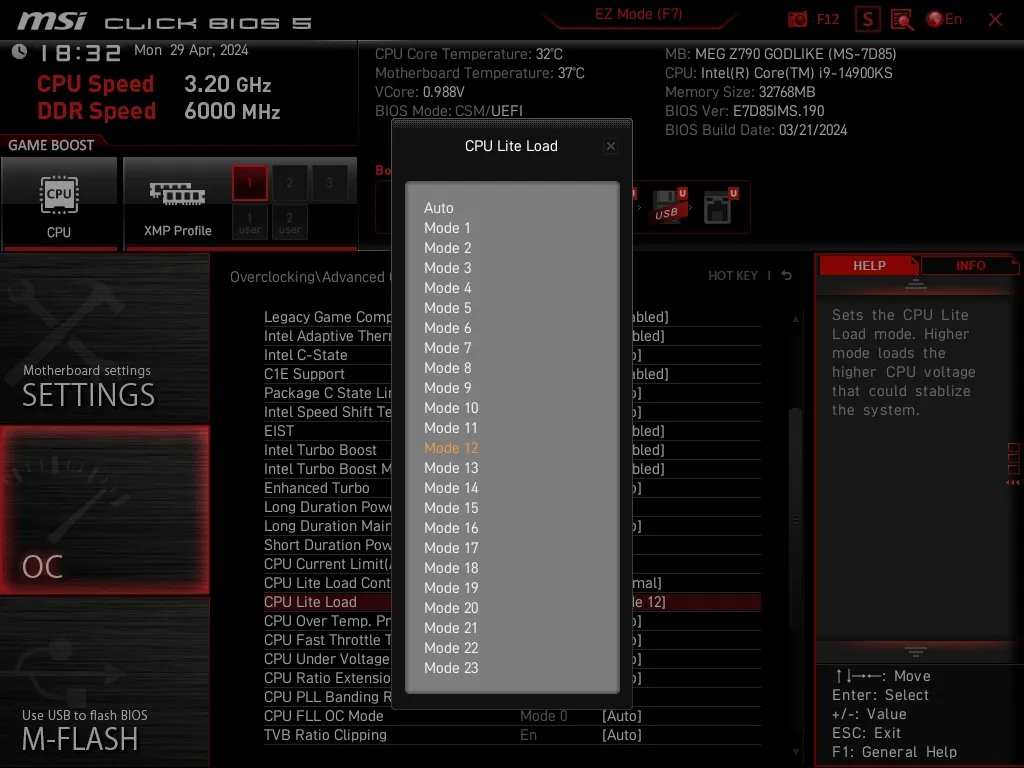Click the help panel bottom collapse handle
1024x768 pixels.
point(916,651)
